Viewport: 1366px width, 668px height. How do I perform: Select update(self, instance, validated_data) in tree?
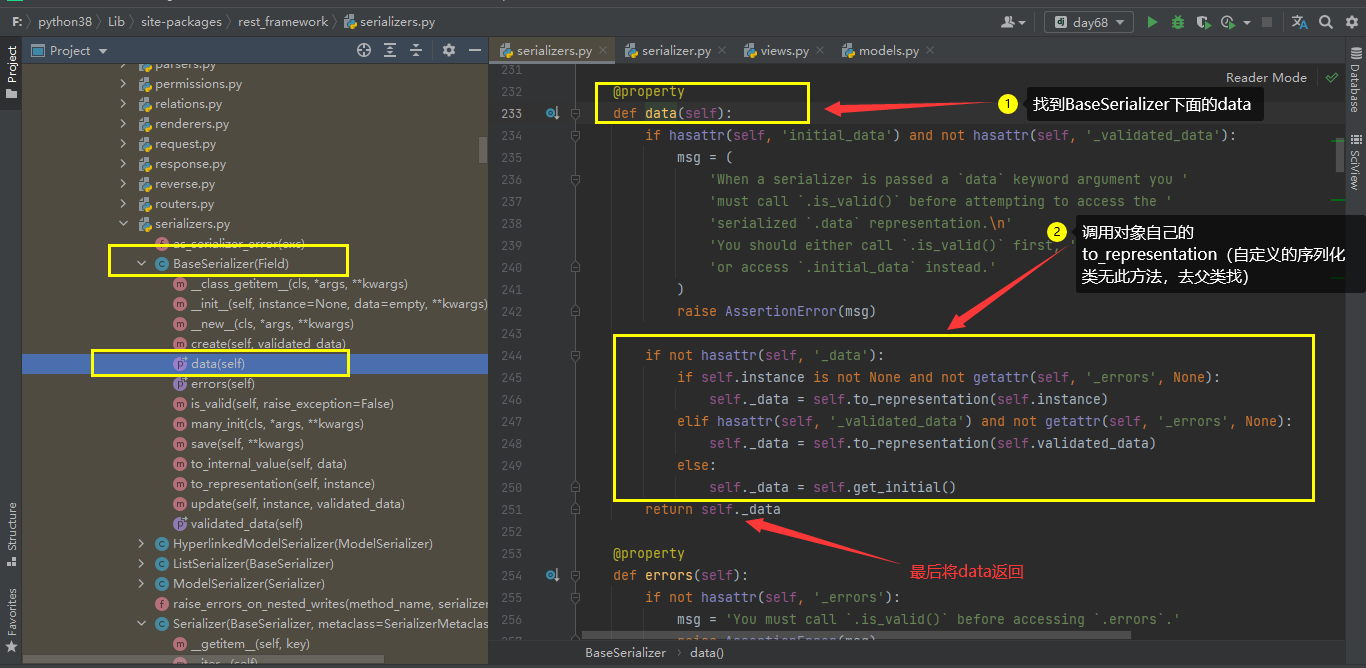pyautogui.click(x=298, y=504)
